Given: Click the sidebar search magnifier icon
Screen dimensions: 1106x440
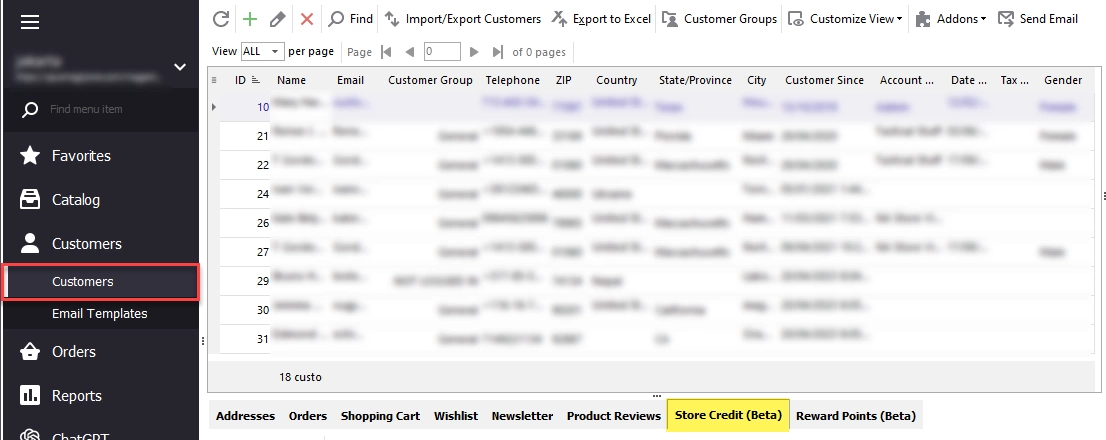Looking at the screenshot, I should click(30, 109).
